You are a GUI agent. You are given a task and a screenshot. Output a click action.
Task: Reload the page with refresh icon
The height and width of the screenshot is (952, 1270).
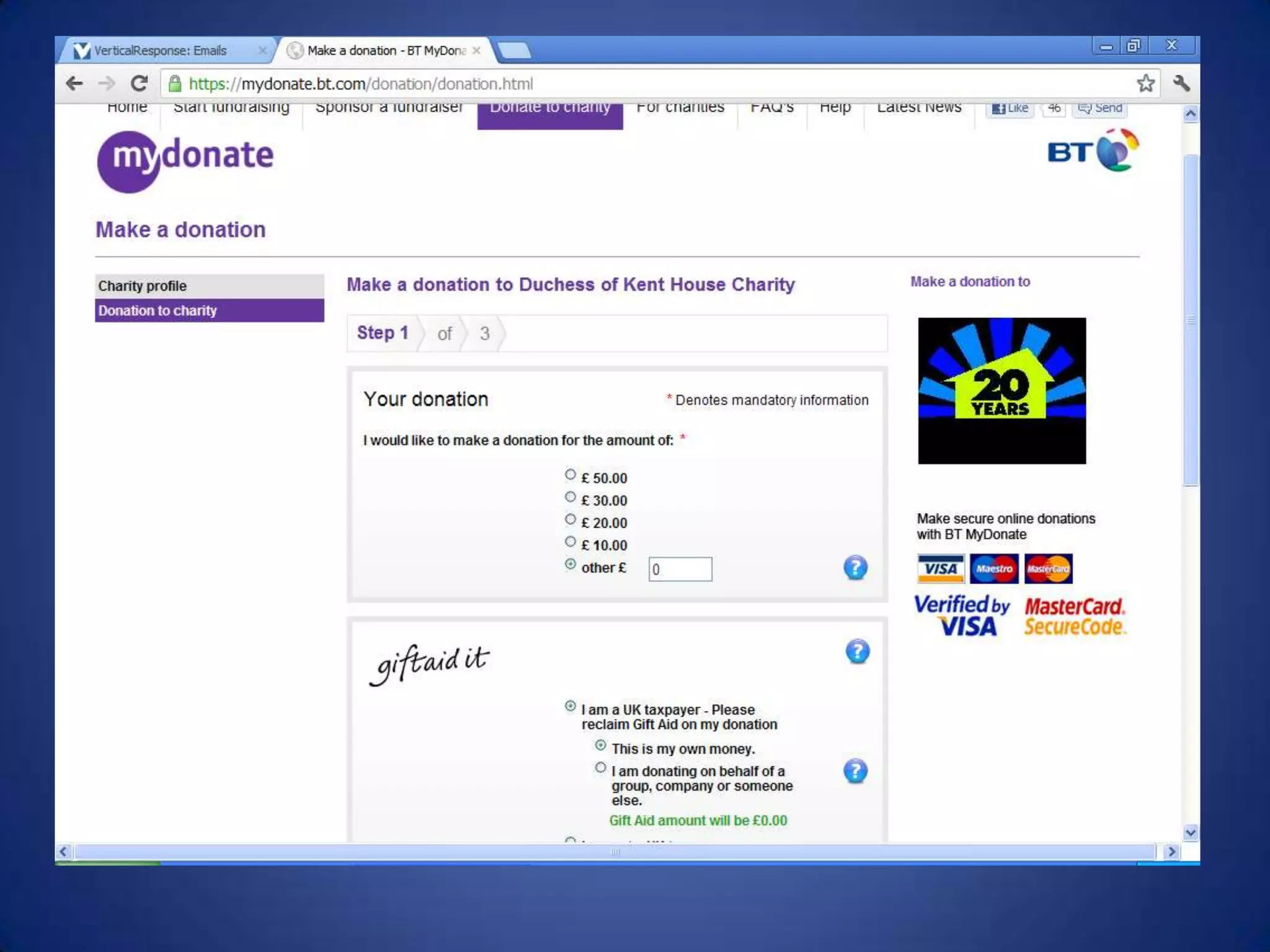[x=140, y=84]
